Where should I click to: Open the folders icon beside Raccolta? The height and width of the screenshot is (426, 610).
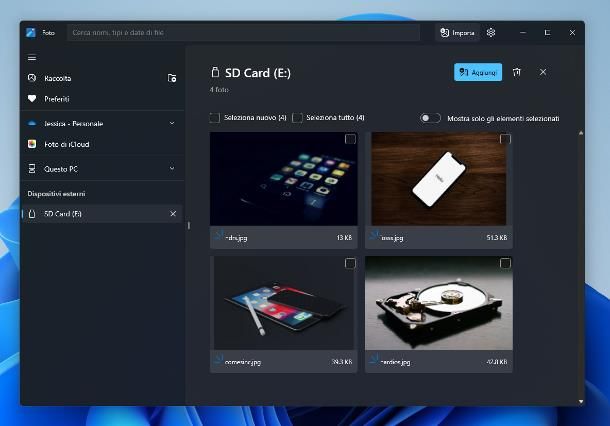[x=172, y=78]
